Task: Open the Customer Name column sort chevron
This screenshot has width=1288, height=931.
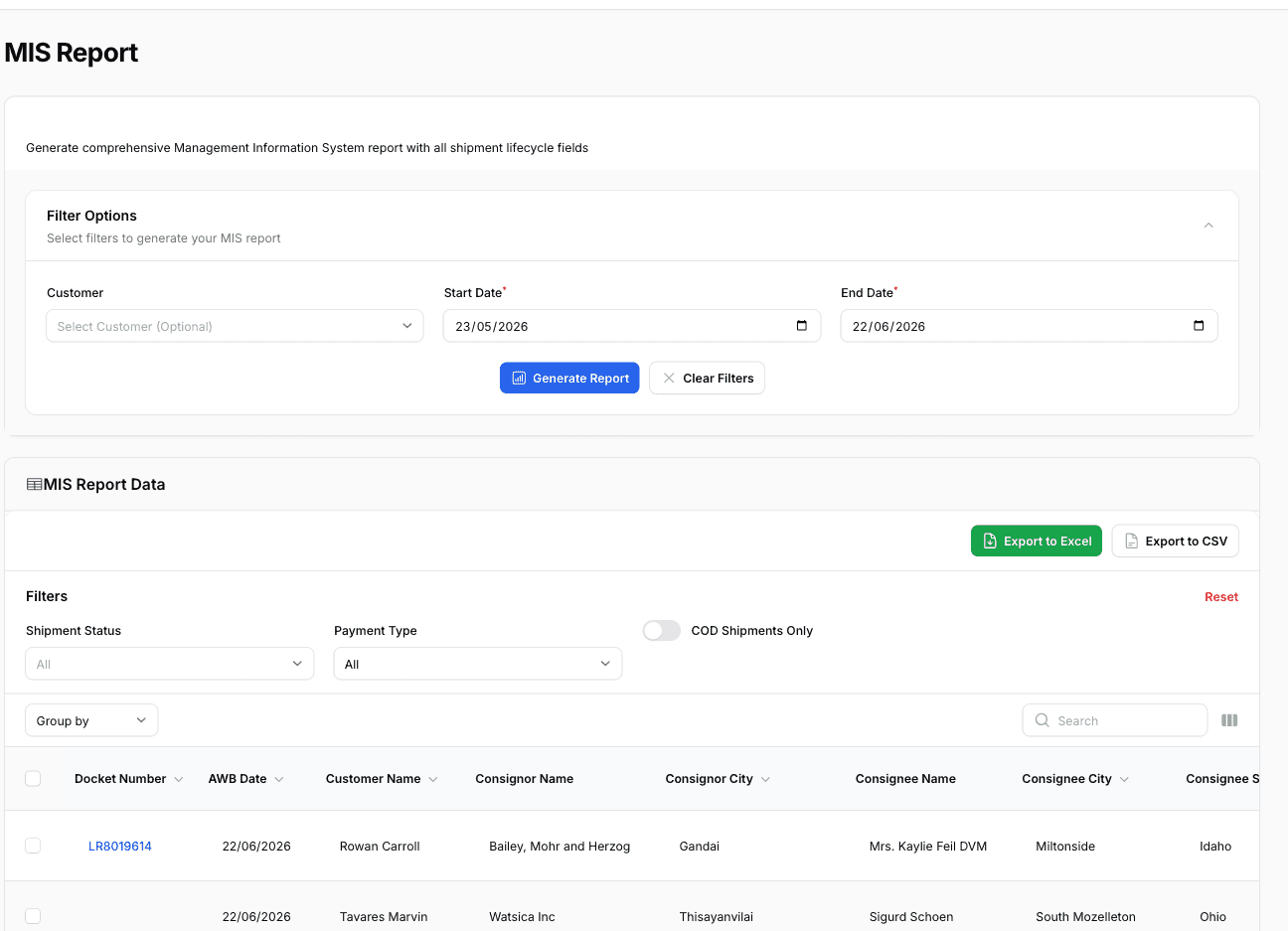Action: (x=433, y=780)
